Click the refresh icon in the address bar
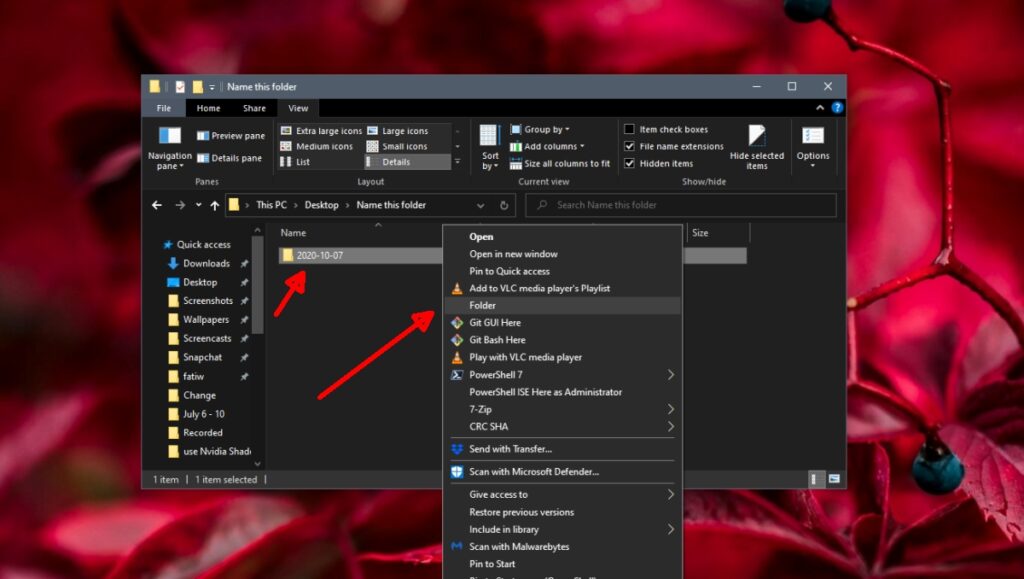The height and width of the screenshot is (579, 1024). (503, 204)
